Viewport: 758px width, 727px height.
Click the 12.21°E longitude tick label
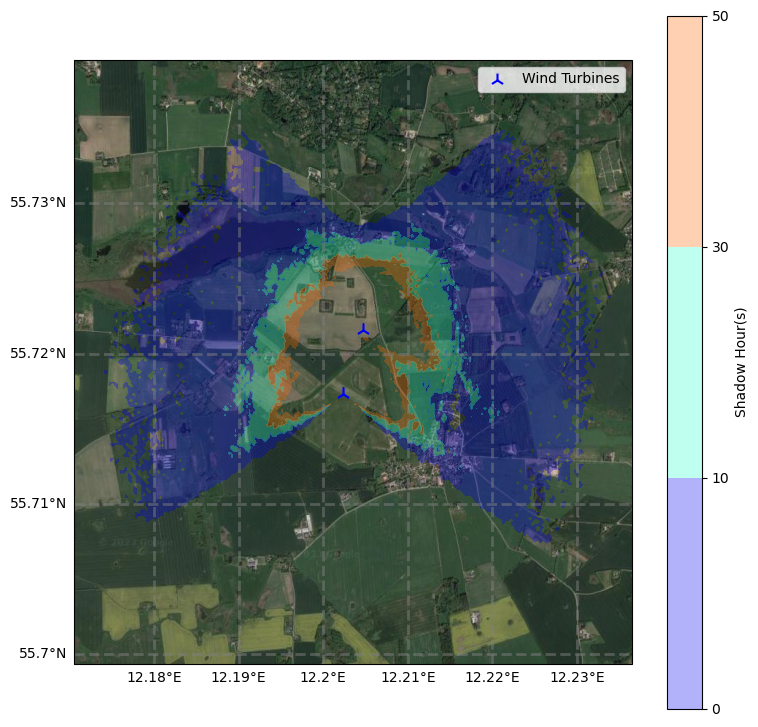pyautogui.click(x=408, y=679)
